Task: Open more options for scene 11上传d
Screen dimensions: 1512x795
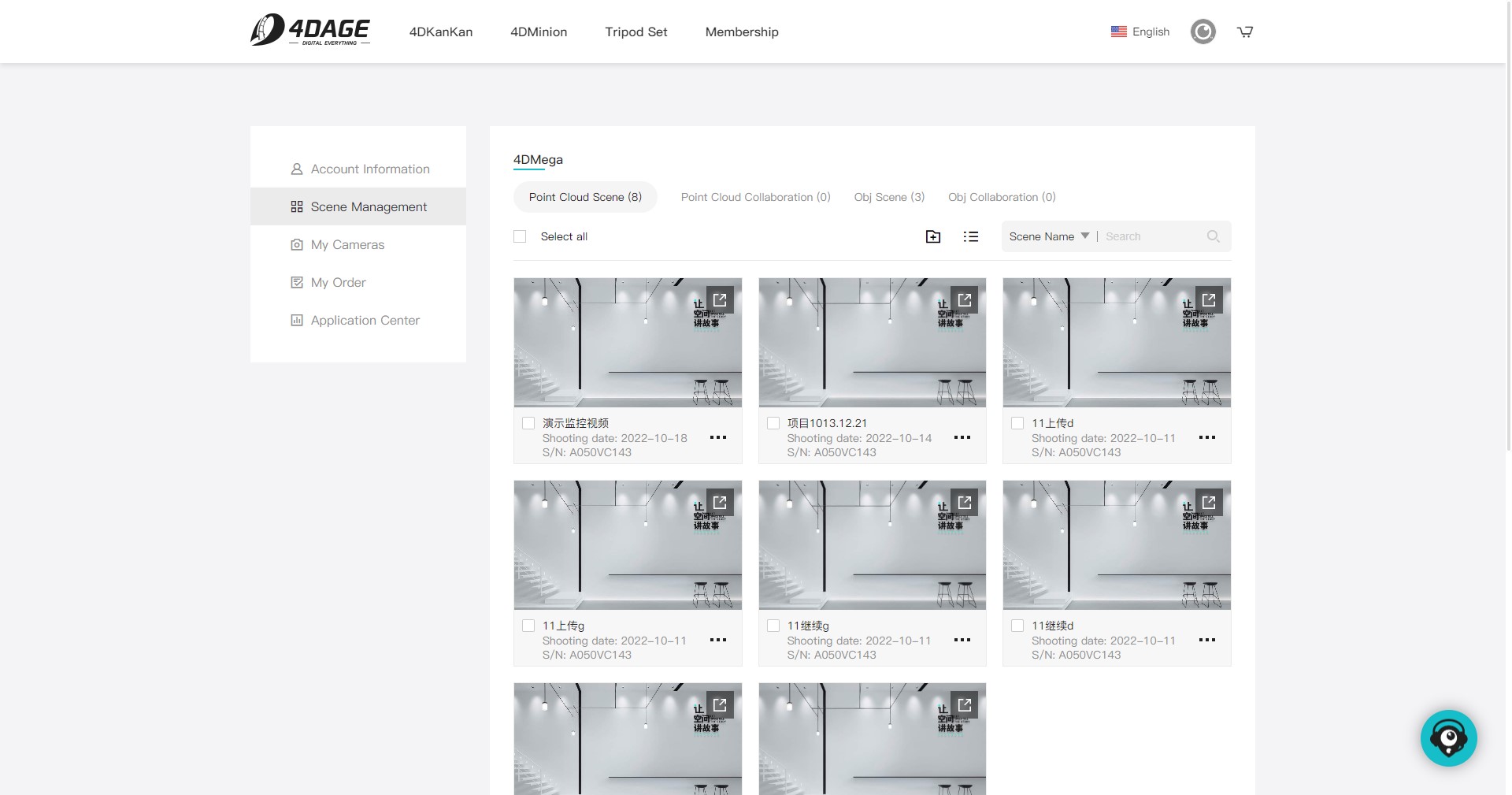Action: click(x=1206, y=437)
